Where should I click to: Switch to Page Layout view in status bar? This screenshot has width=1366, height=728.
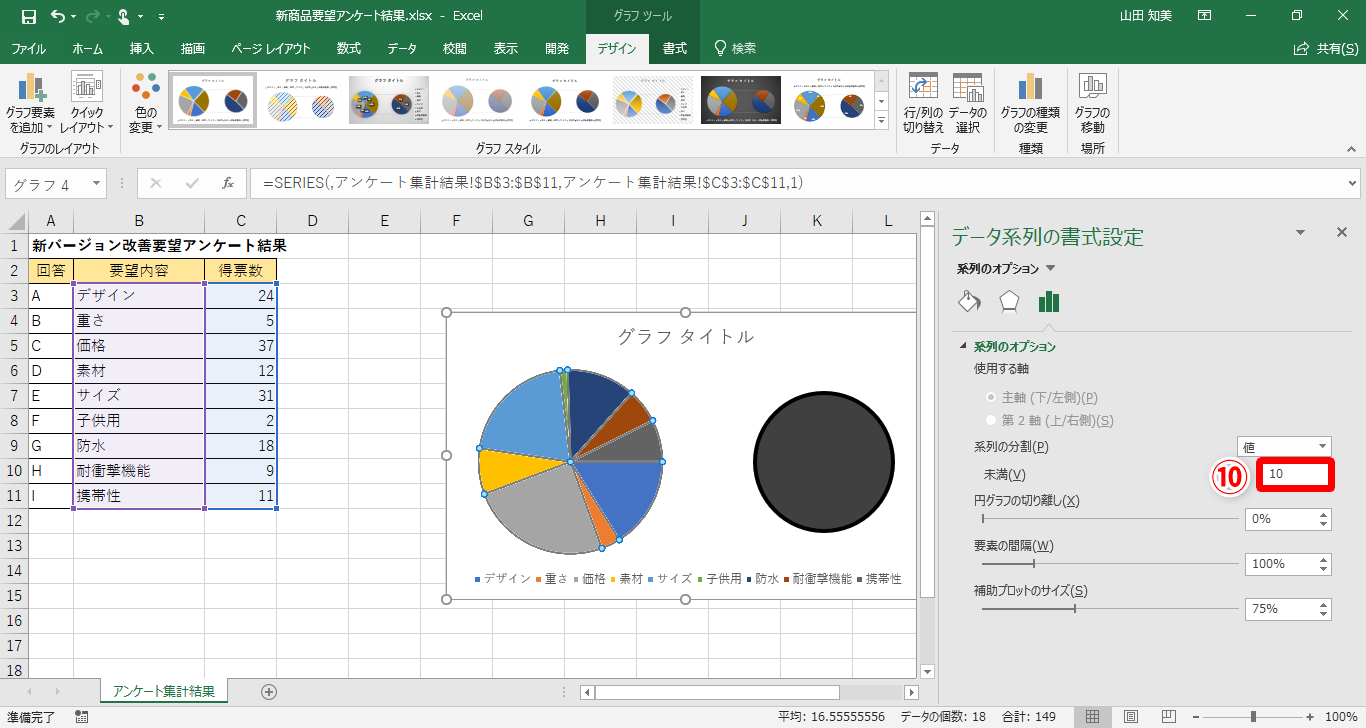(1130, 717)
